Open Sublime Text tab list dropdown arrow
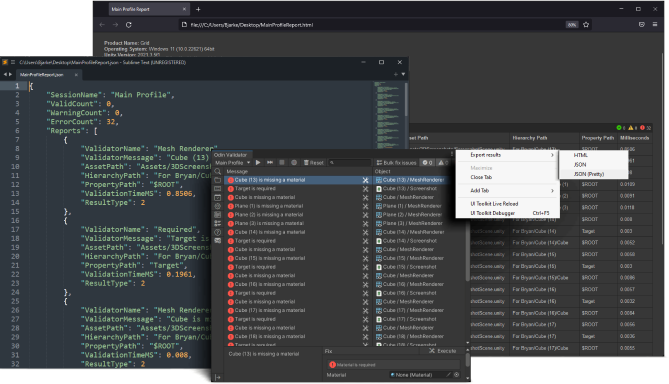Screen dimensions: 669x384 403,75
